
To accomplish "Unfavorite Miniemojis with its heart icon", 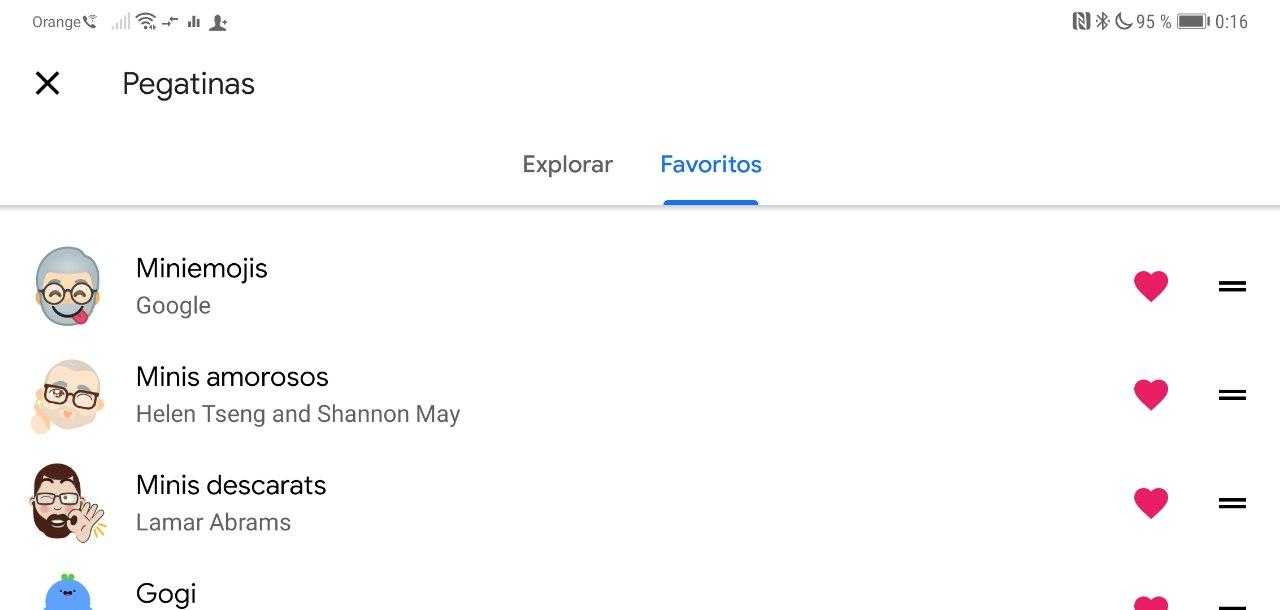I will tap(1150, 286).
